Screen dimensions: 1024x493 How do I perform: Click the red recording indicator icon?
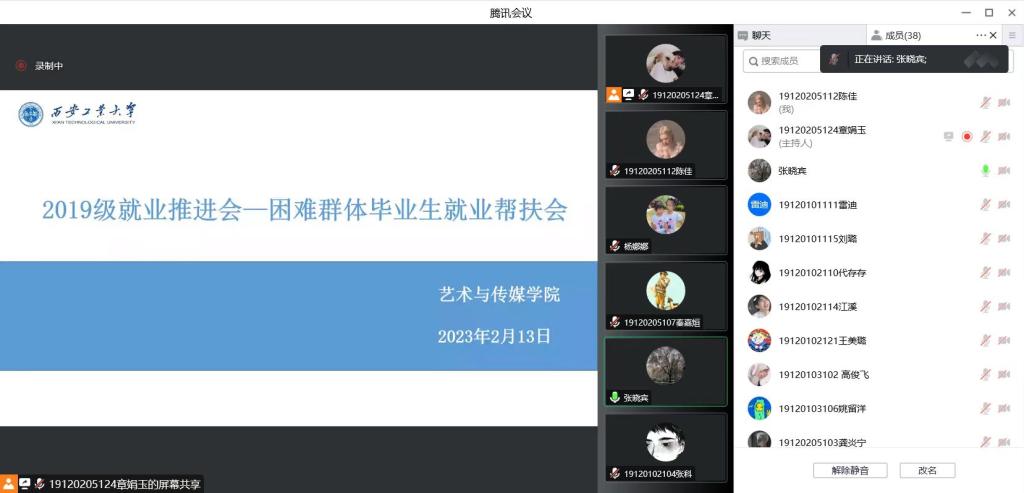(x=21, y=65)
